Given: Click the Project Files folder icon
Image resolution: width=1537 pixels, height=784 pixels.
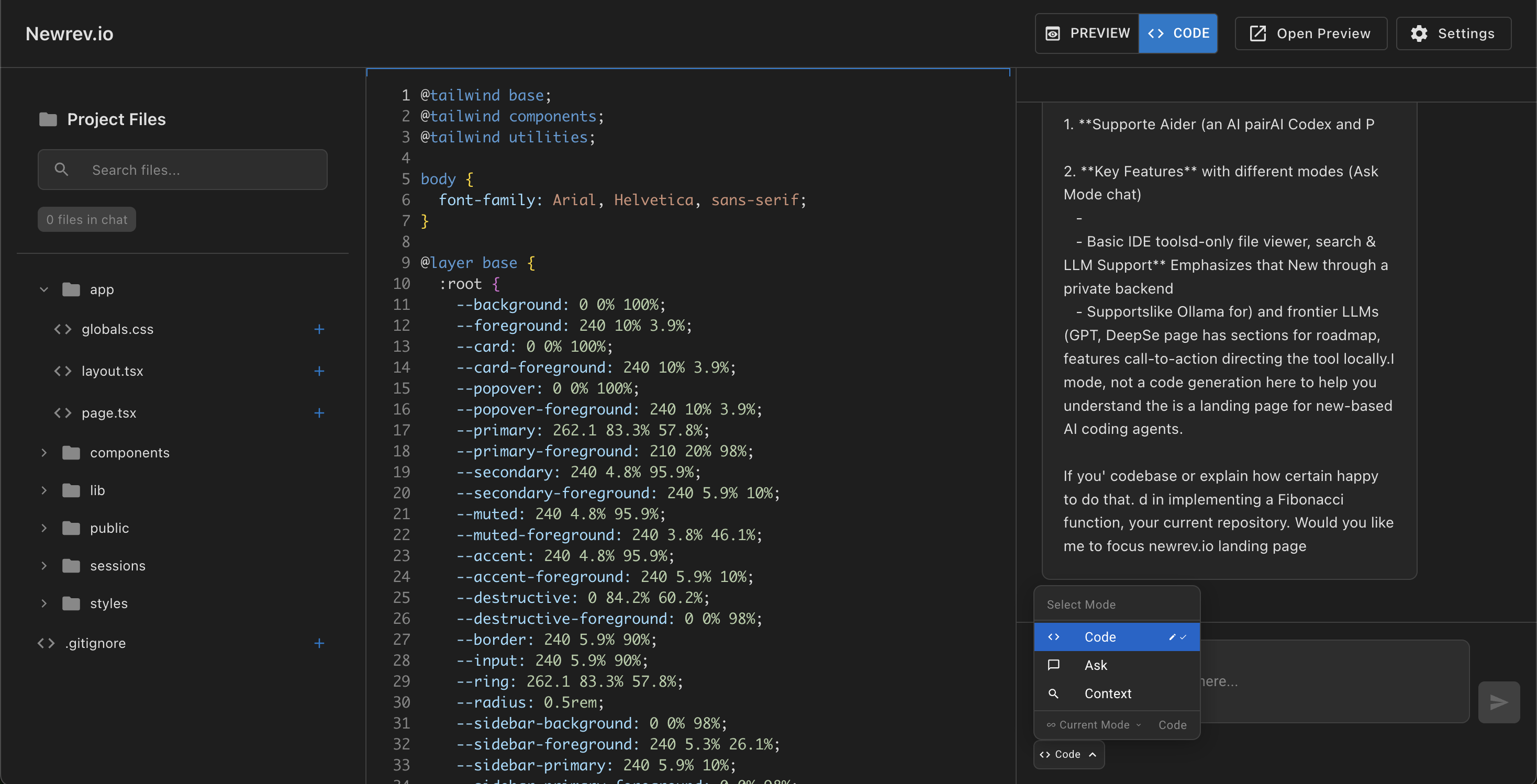Looking at the screenshot, I should 48,119.
